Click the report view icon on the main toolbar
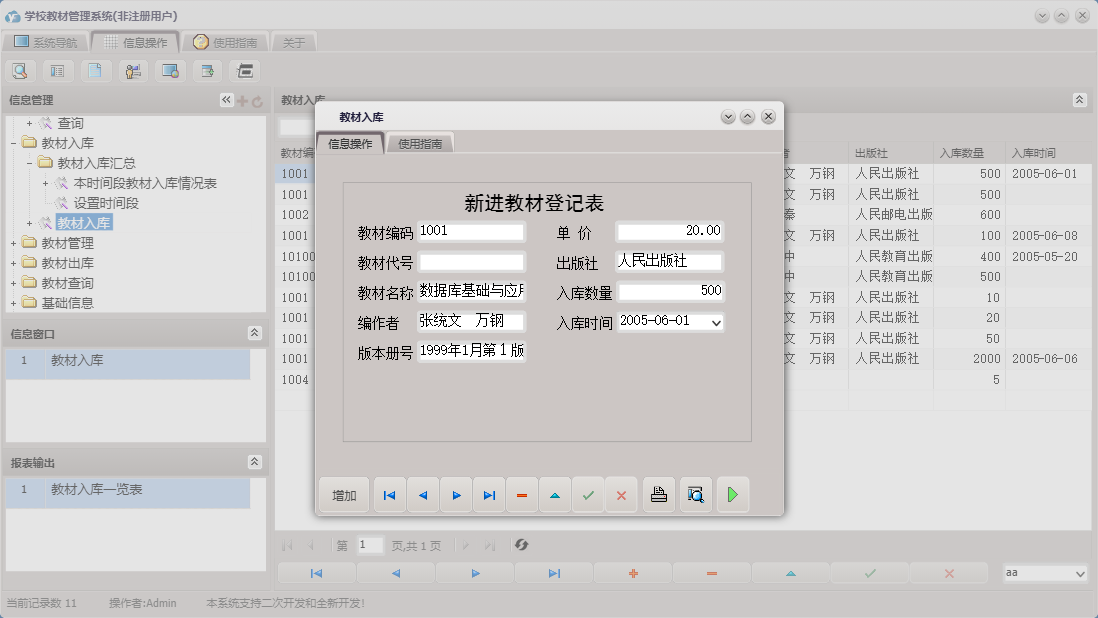Viewport: 1098px width, 618px height. (x=56, y=71)
